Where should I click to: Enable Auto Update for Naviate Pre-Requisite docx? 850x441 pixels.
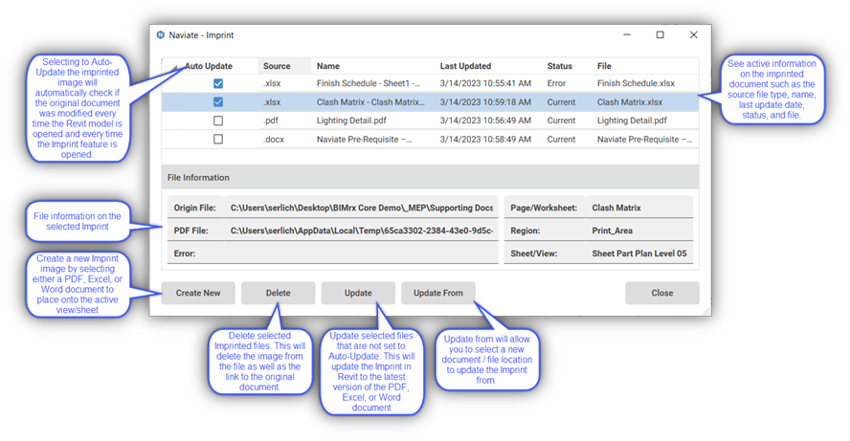tap(218, 139)
